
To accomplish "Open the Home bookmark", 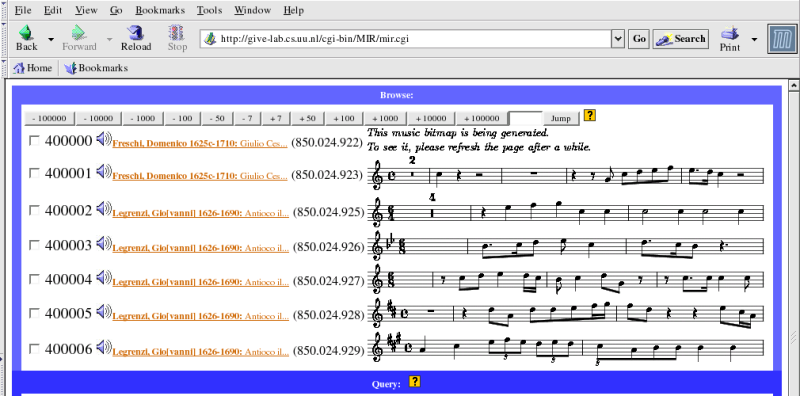I will 33,68.
